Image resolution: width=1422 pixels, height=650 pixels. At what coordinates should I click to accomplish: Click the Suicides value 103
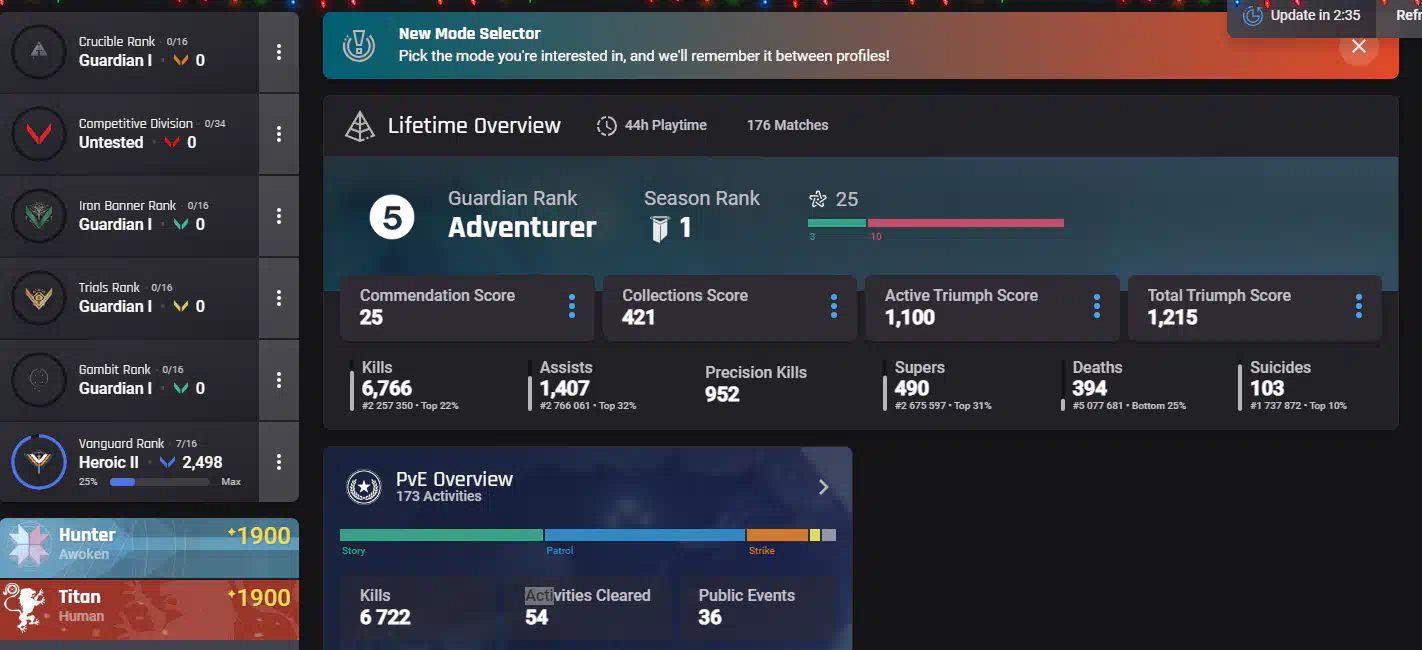click(x=1267, y=388)
